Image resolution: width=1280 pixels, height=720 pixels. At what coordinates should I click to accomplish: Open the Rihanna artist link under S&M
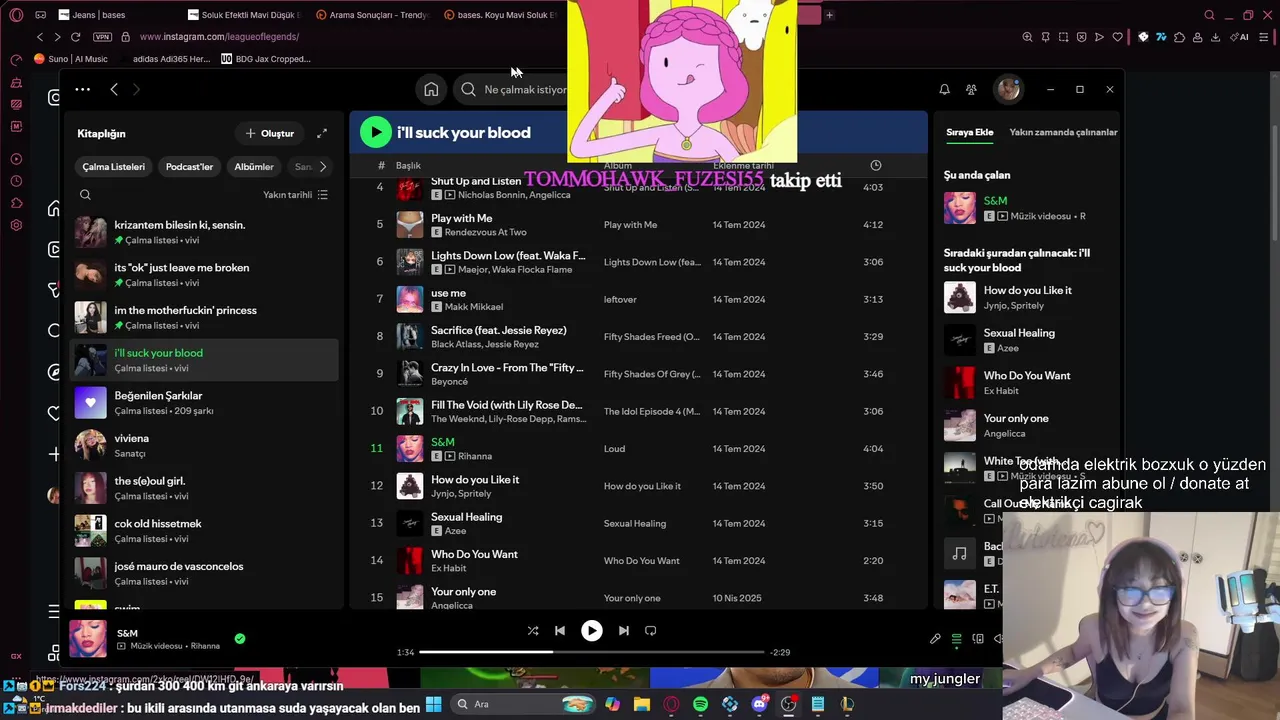point(475,456)
